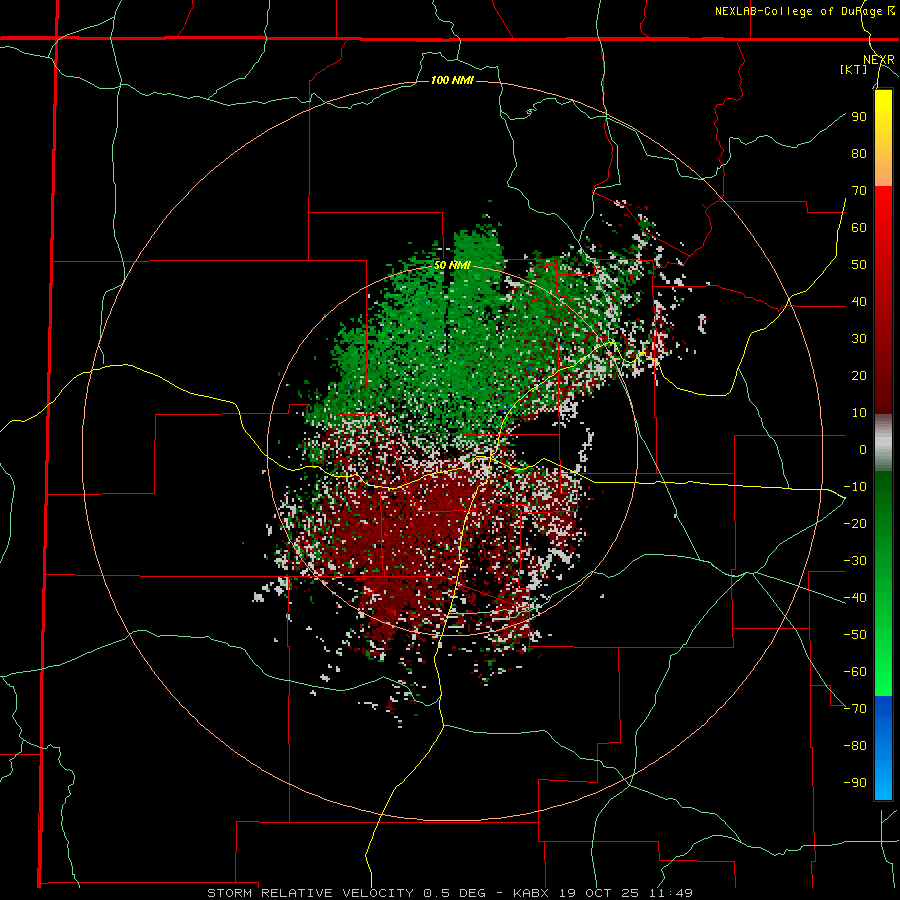Click the '50 NMI' range ring label
This screenshot has height=900, width=900.
tap(452, 265)
